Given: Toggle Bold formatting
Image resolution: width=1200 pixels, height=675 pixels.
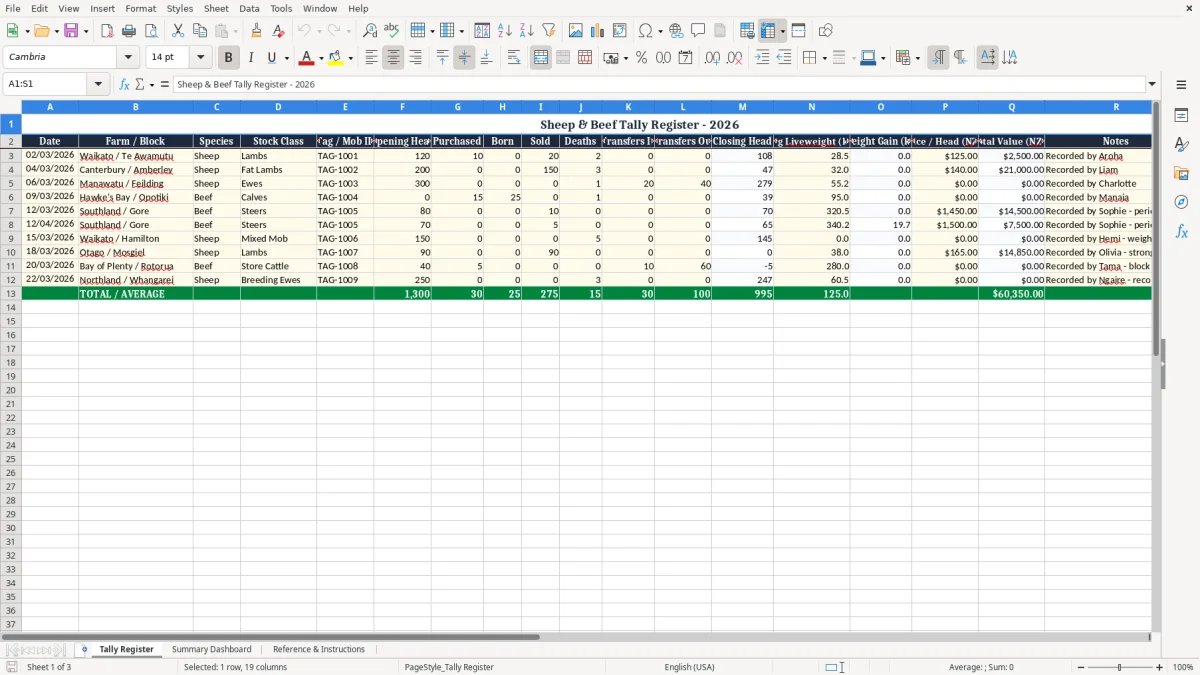Looking at the screenshot, I should 229,58.
